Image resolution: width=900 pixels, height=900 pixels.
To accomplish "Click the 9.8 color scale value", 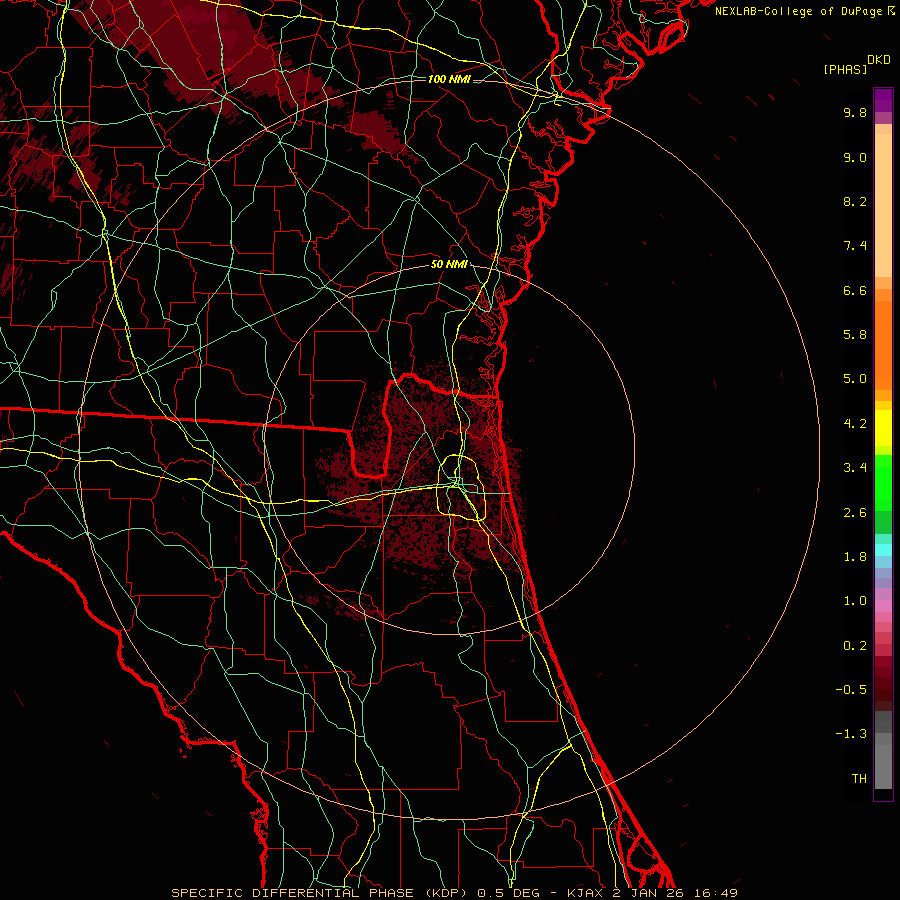I will [x=855, y=113].
